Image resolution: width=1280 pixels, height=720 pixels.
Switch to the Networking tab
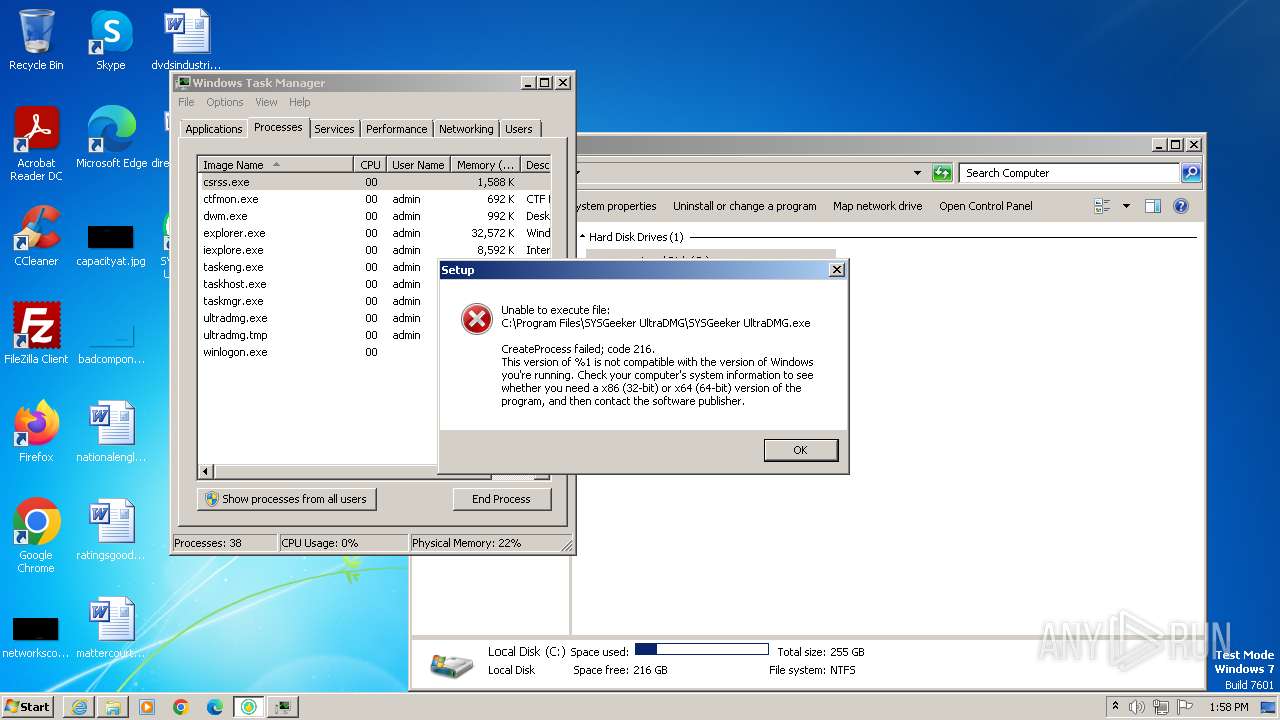[x=466, y=129]
